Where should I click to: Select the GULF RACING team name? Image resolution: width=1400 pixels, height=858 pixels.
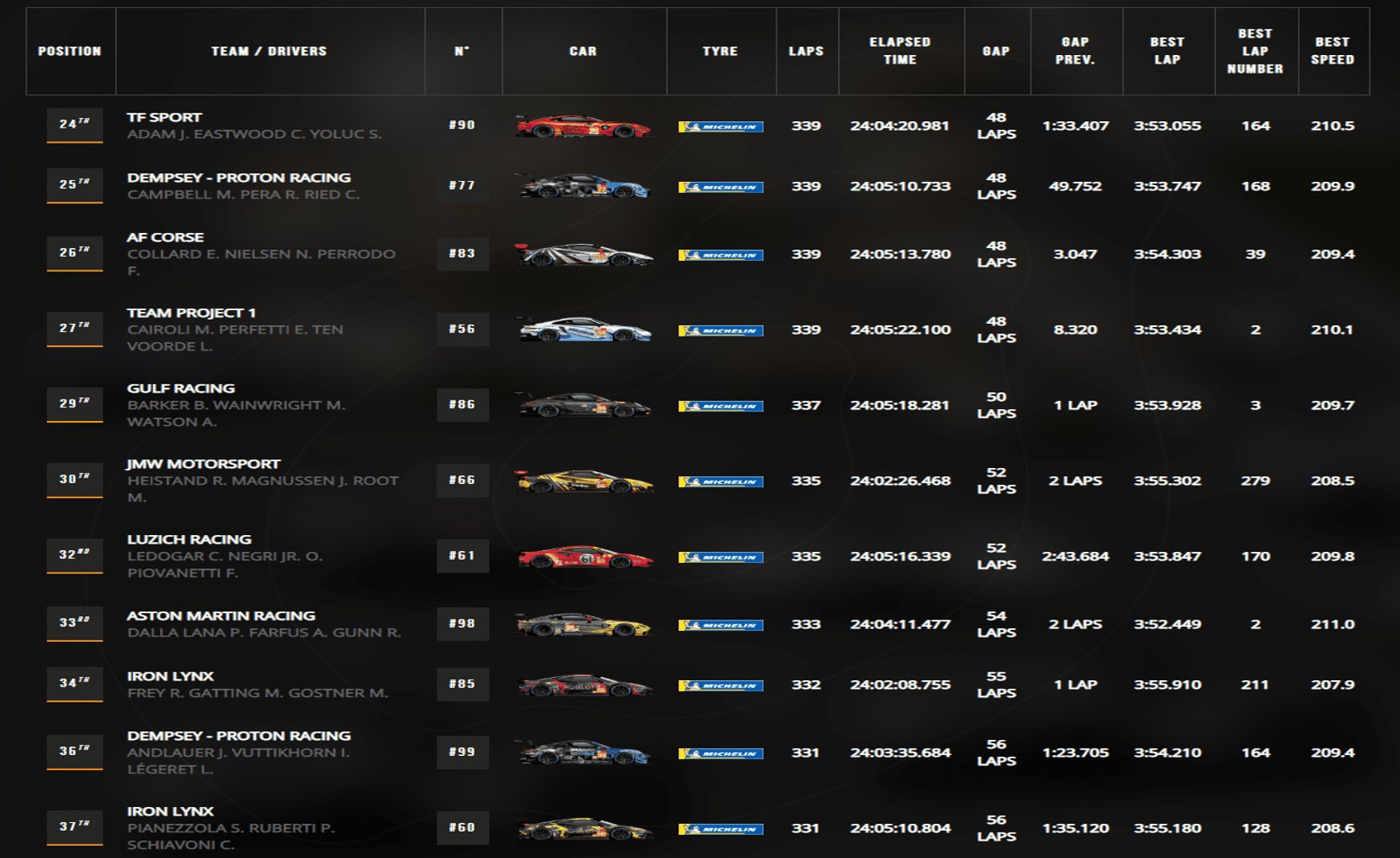point(181,388)
